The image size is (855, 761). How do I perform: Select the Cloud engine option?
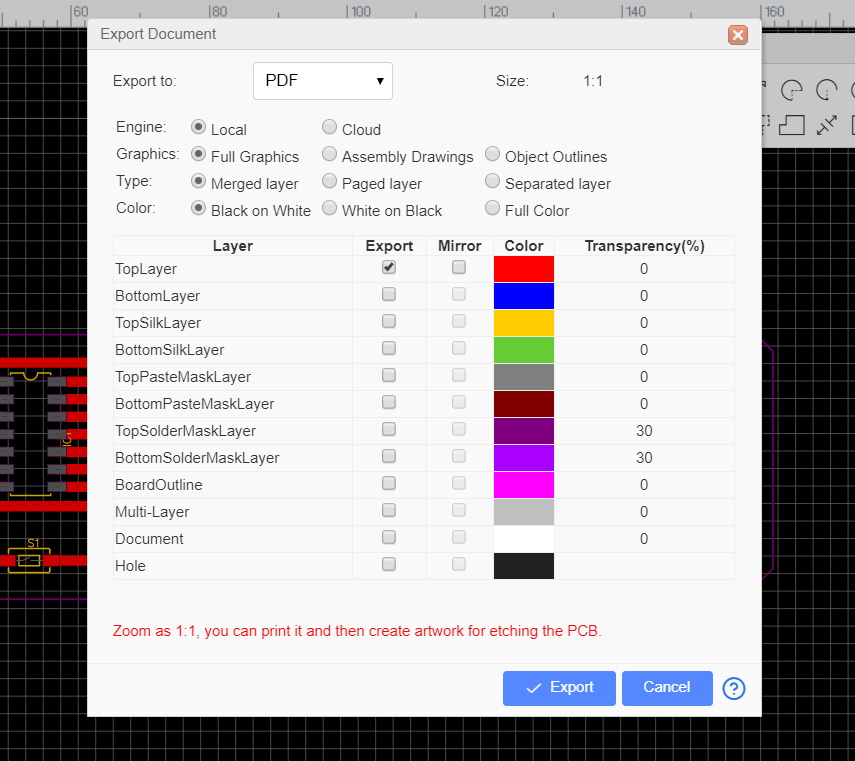[329, 127]
